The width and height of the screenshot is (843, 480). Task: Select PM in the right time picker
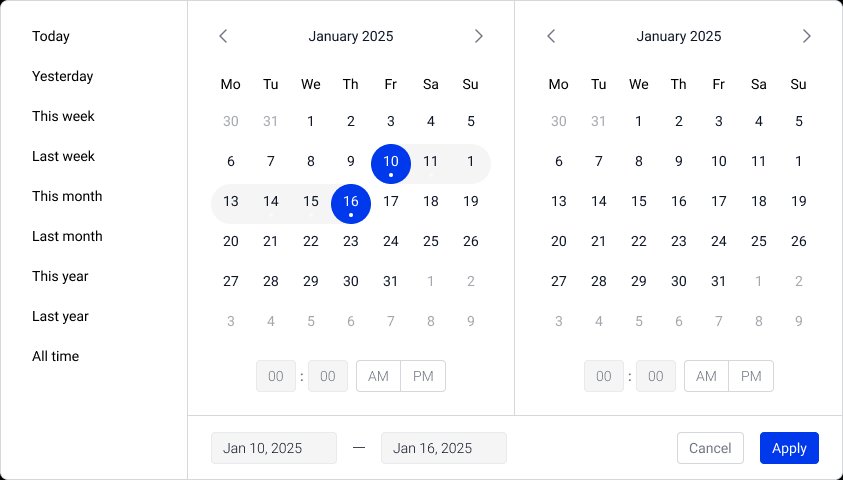tap(751, 376)
